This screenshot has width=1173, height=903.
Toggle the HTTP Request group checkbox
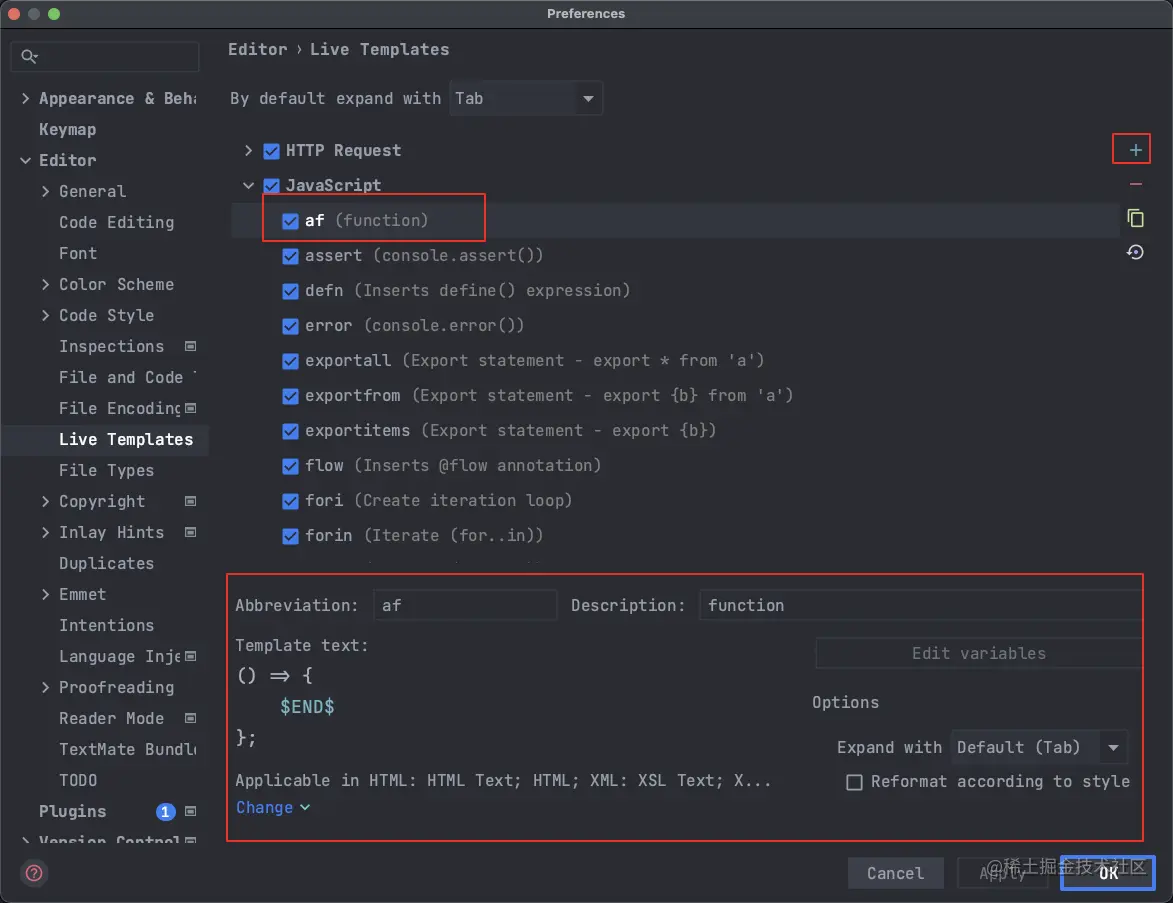(x=272, y=151)
